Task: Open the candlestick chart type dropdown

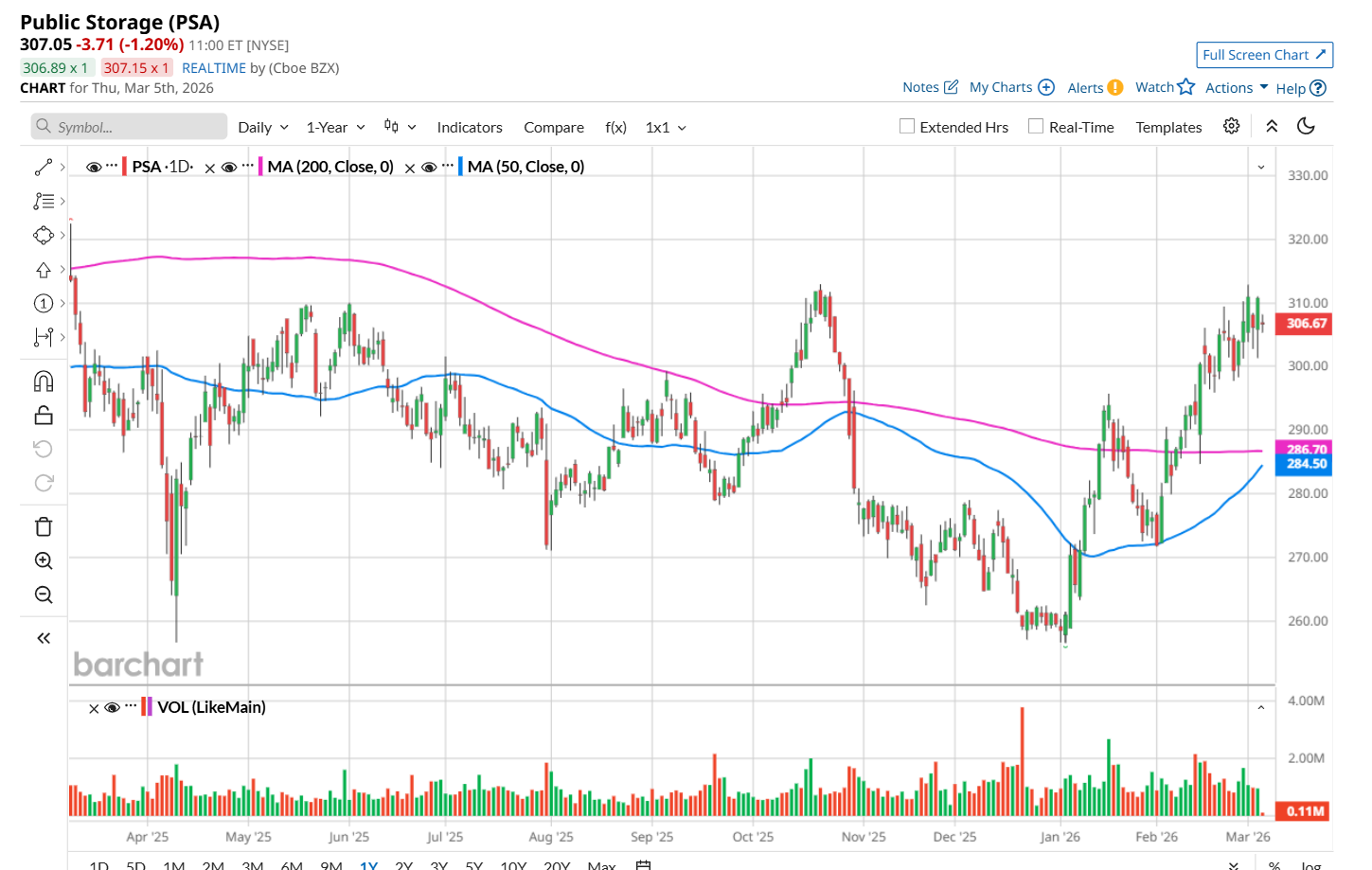Action: [400, 127]
